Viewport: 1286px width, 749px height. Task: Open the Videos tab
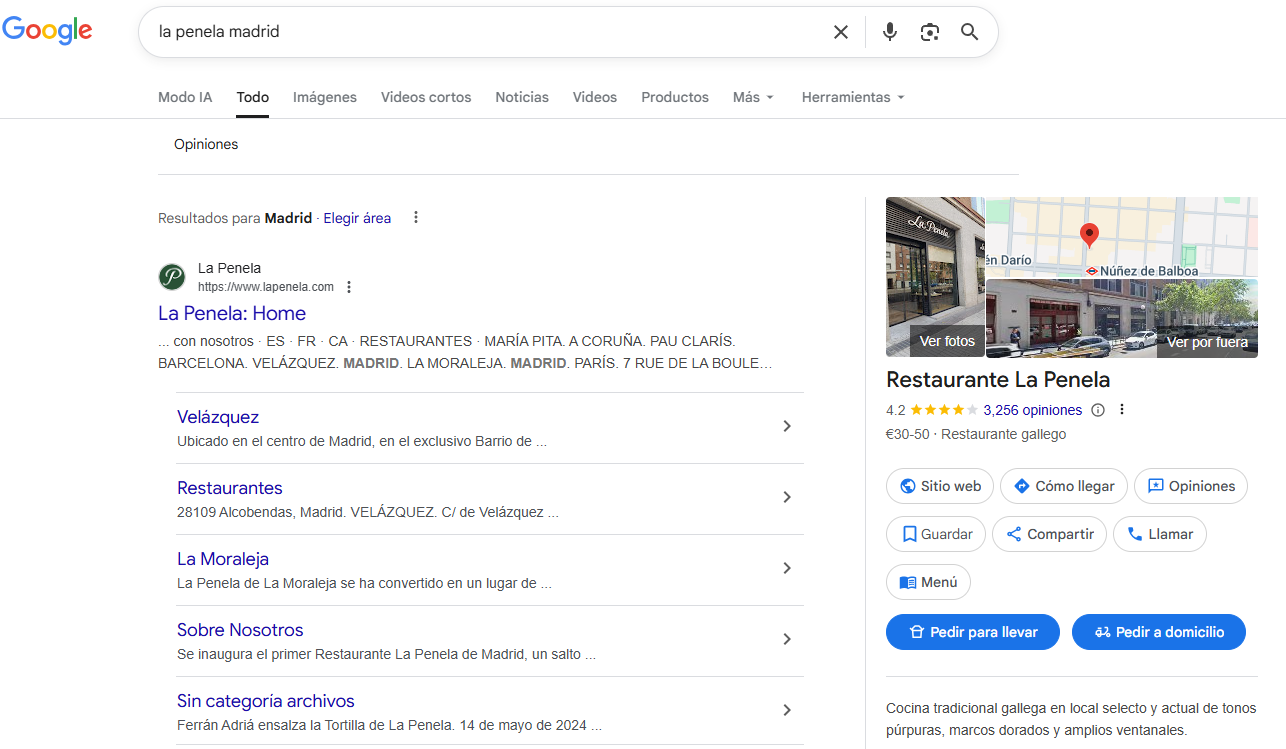click(595, 97)
